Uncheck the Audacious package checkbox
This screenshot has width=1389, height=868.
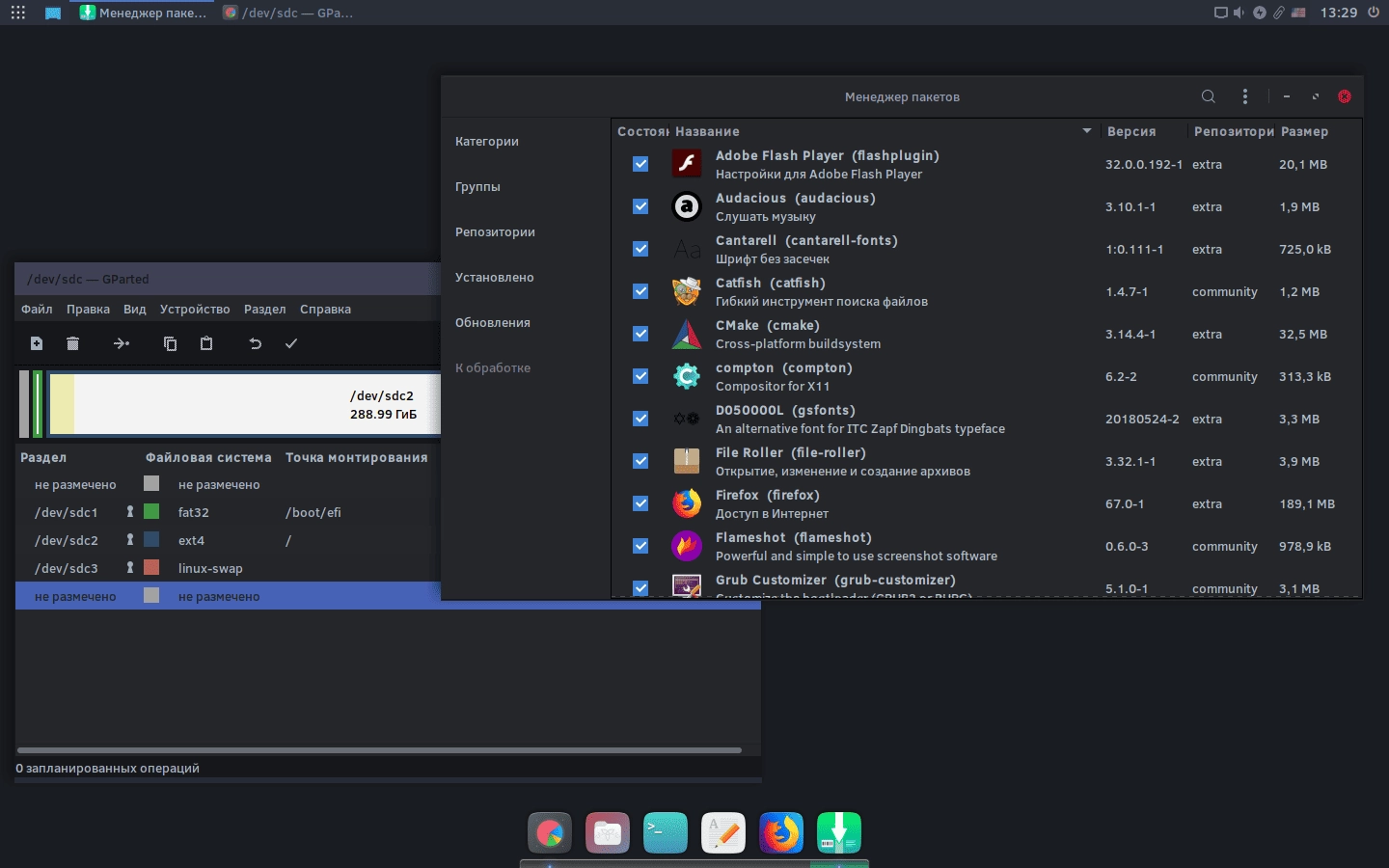click(640, 206)
